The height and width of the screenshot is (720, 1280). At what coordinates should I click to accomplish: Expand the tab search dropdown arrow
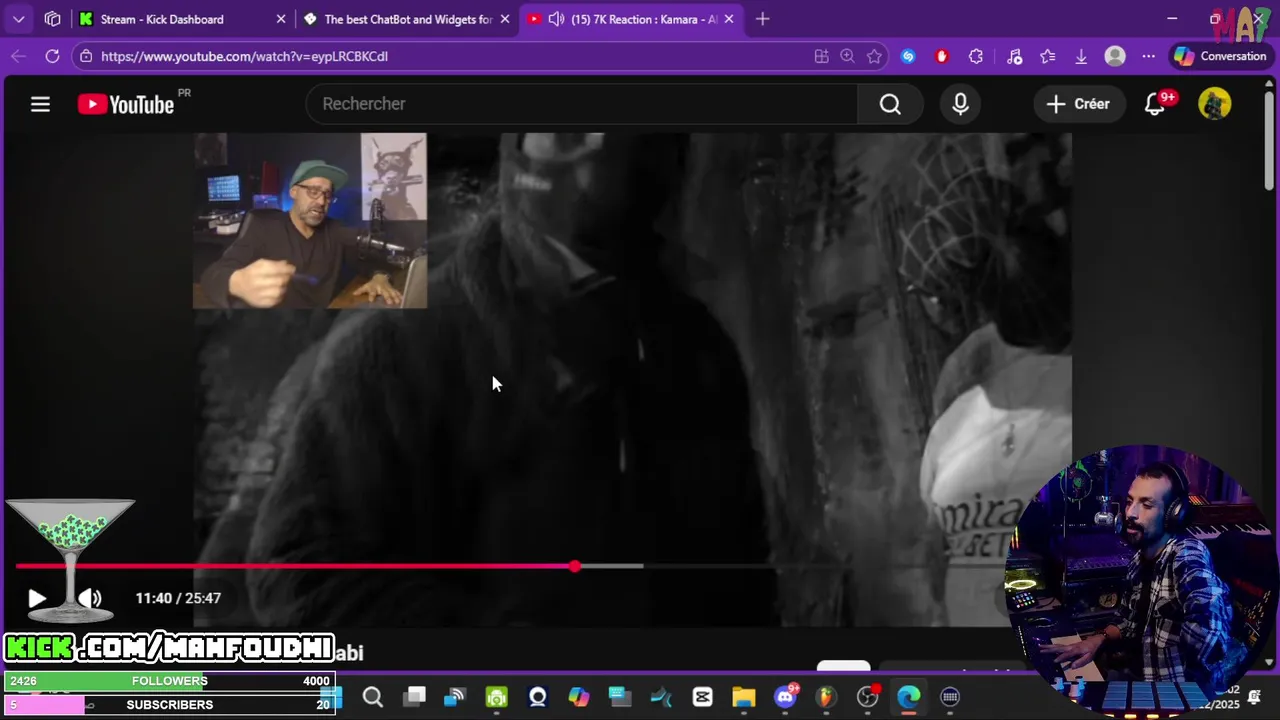tap(19, 19)
